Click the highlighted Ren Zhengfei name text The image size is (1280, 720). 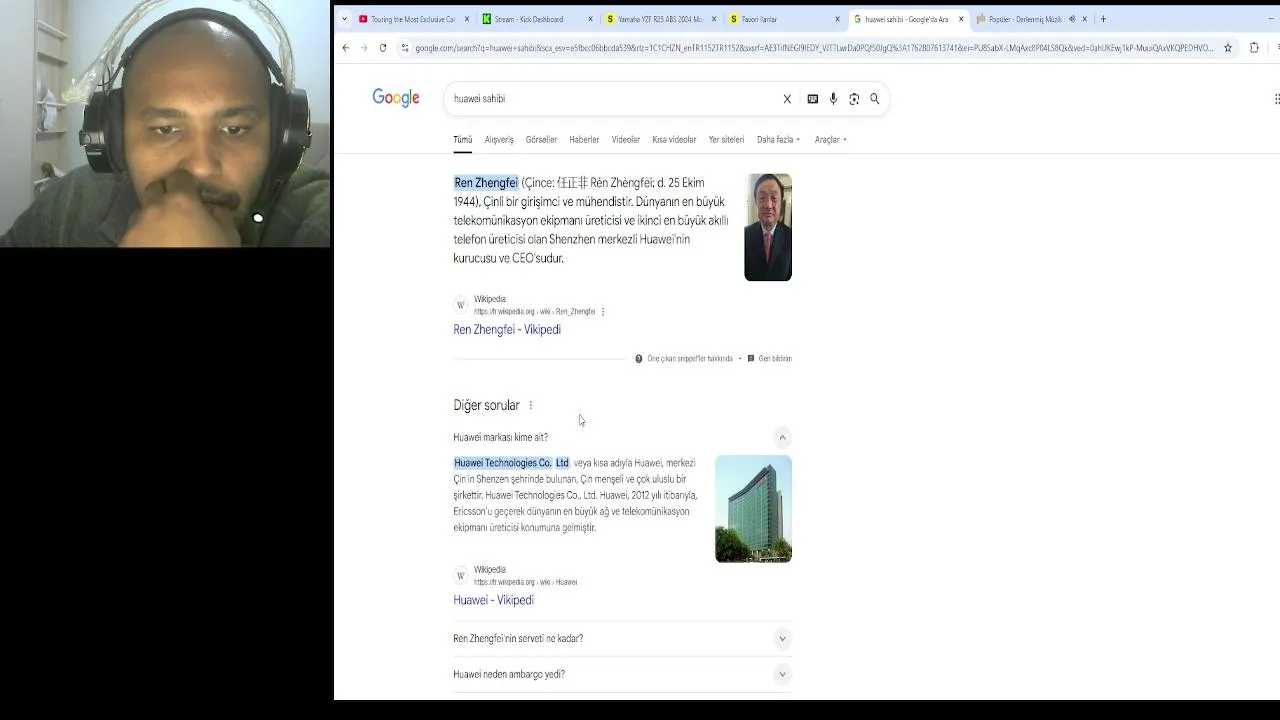(486, 183)
